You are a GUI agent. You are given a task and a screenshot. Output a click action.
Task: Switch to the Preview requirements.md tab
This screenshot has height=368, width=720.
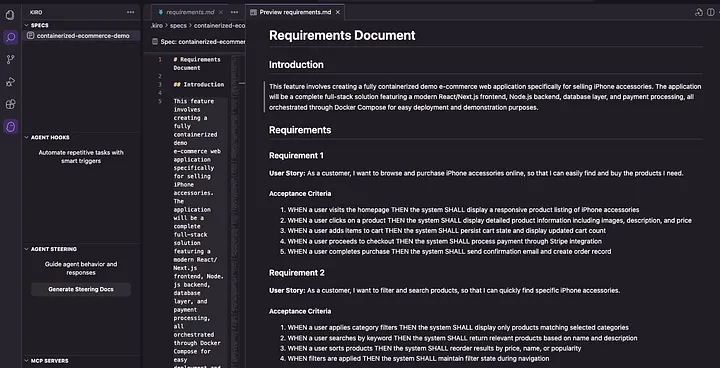pos(295,12)
